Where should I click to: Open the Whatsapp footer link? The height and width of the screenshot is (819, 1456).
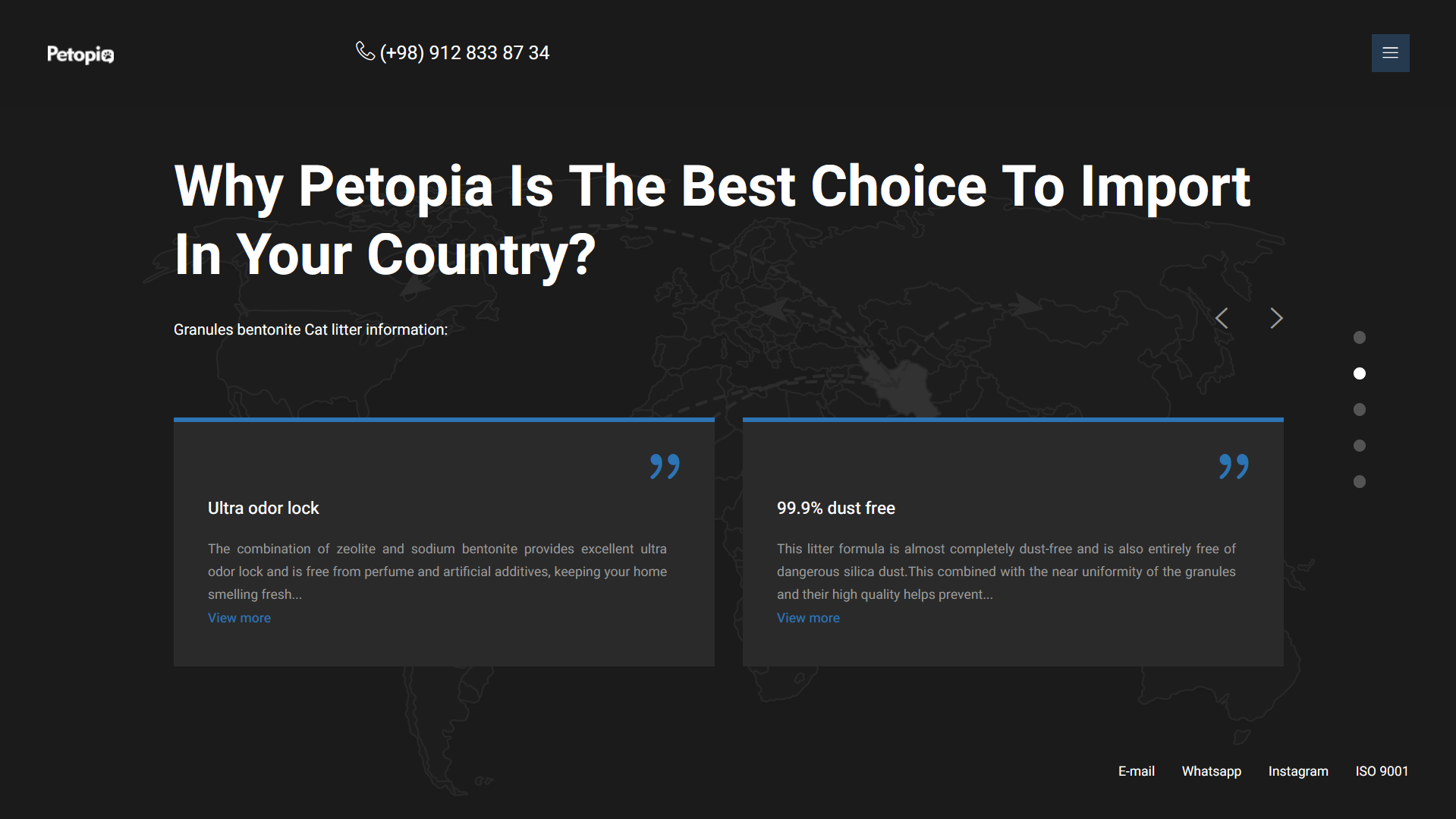(1211, 771)
